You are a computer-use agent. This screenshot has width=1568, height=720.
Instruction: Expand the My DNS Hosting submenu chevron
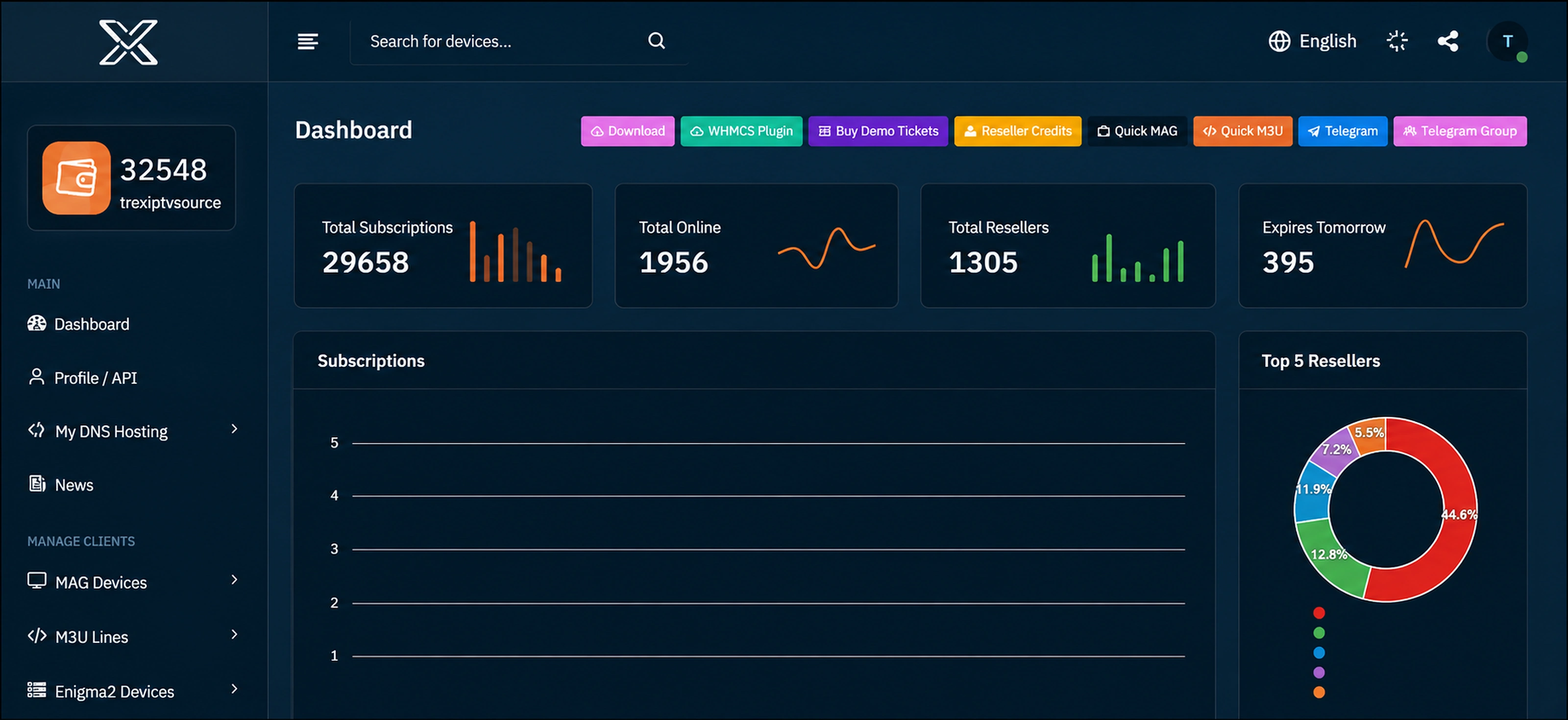pyautogui.click(x=234, y=429)
